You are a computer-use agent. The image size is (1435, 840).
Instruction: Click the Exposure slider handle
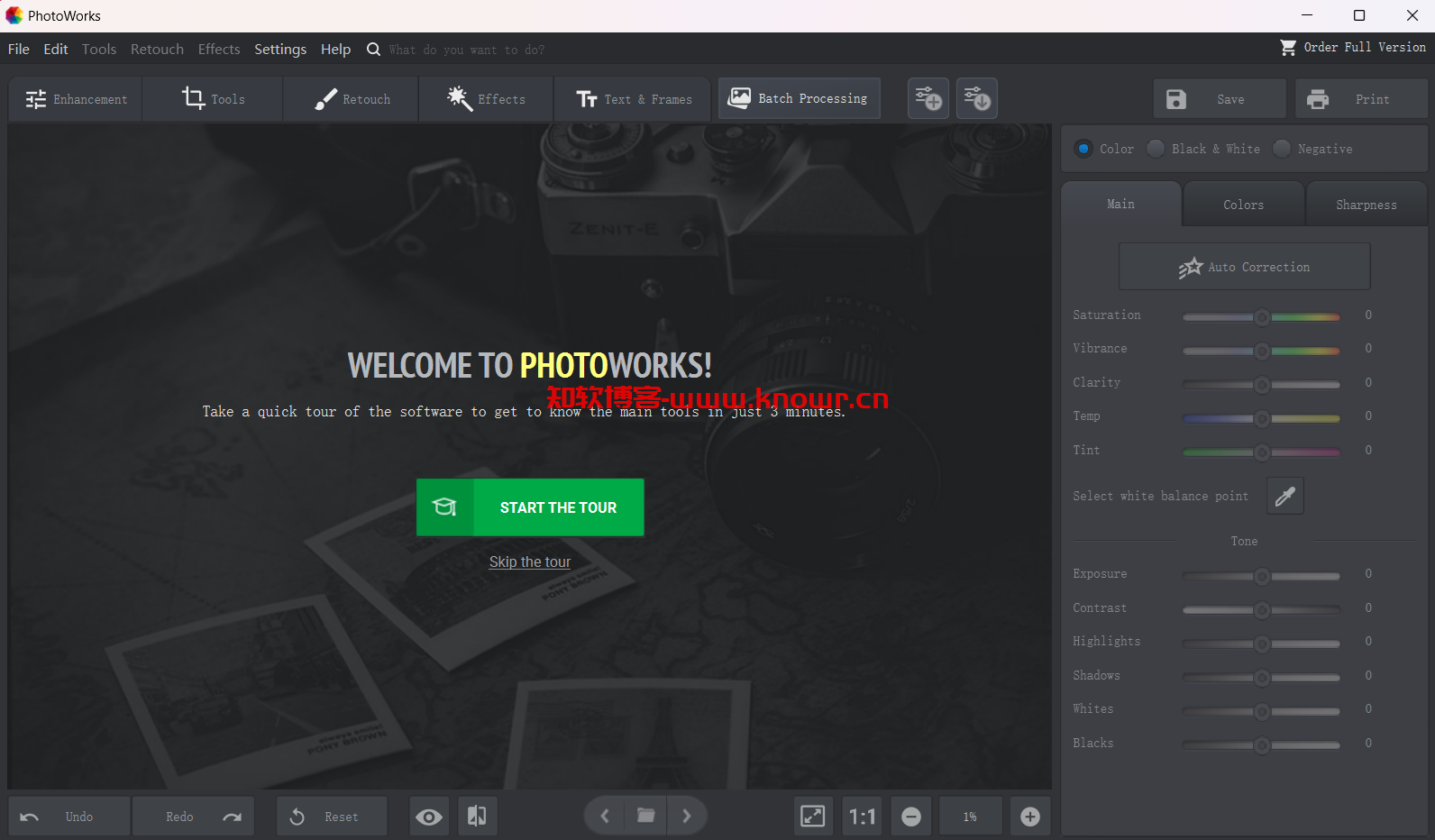1262,576
